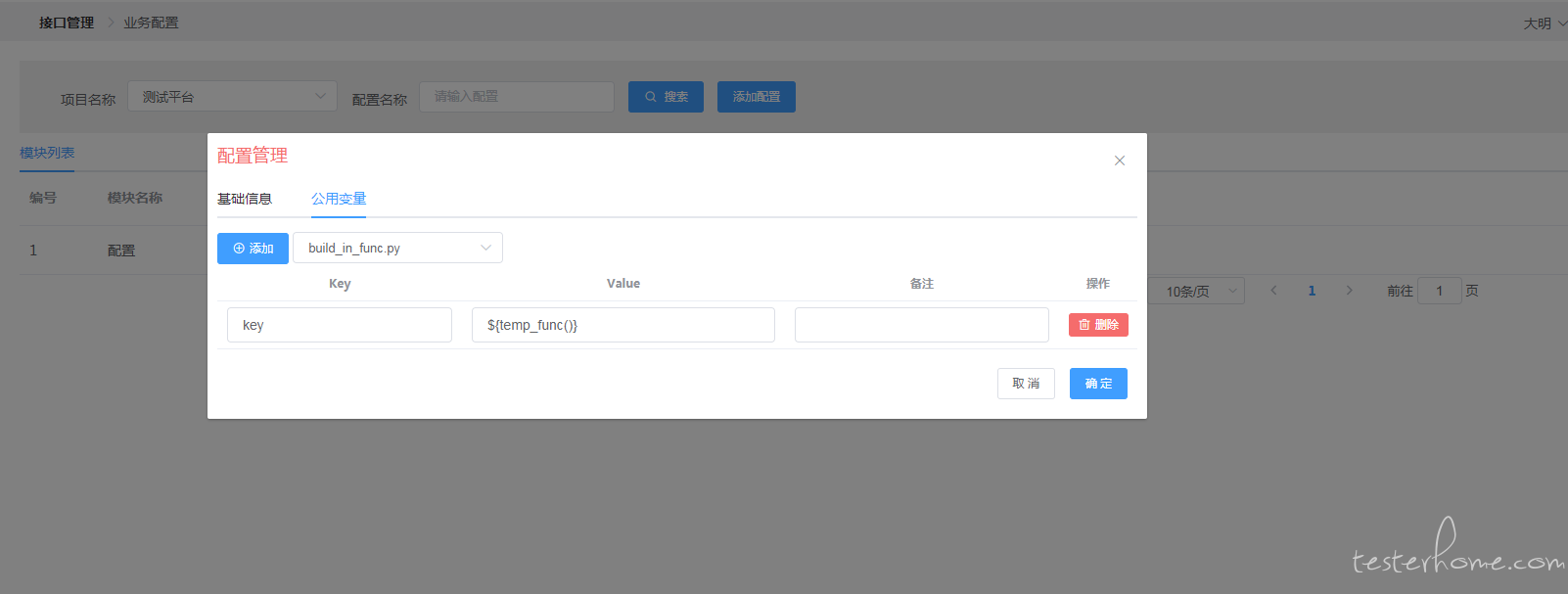Close the 配置管理 dialog with the X
Screen dimensions: 1568x594
[x=1120, y=160]
